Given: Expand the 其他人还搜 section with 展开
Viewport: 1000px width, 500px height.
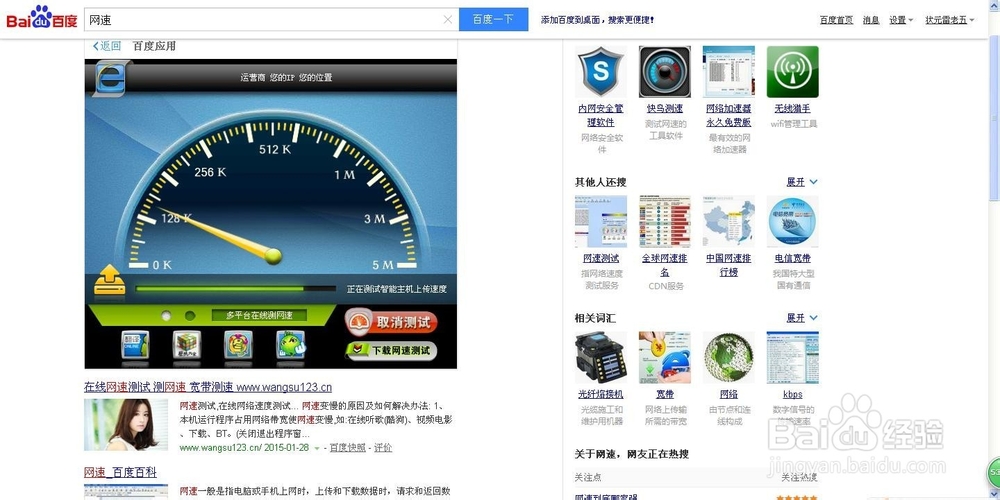Looking at the screenshot, I should pyautogui.click(x=795, y=182).
